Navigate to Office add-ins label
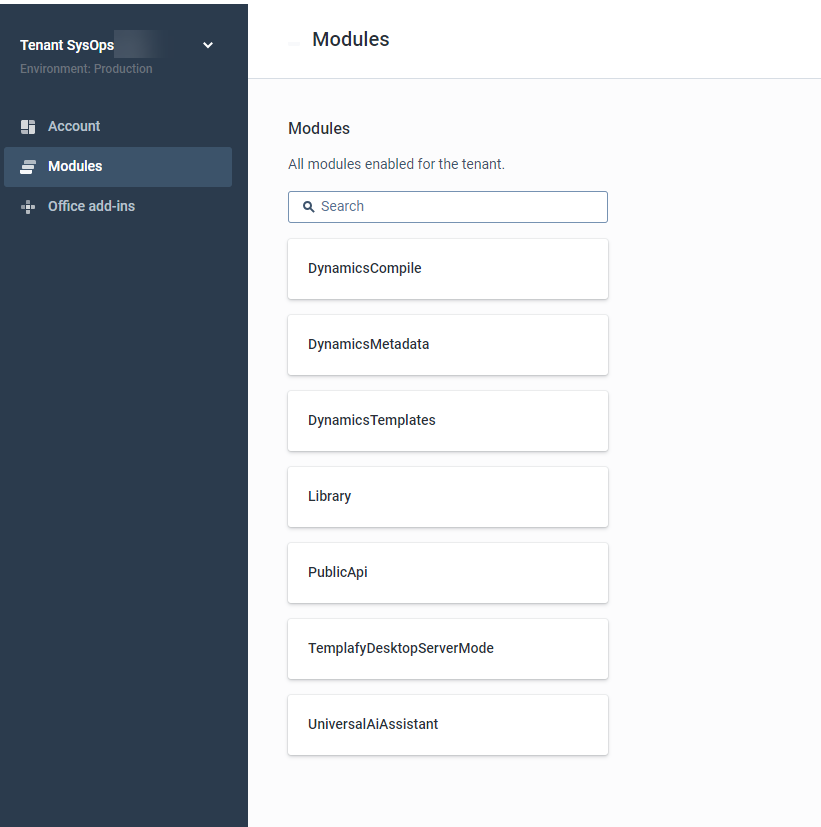This screenshot has height=827, width=821. coord(91,206)
